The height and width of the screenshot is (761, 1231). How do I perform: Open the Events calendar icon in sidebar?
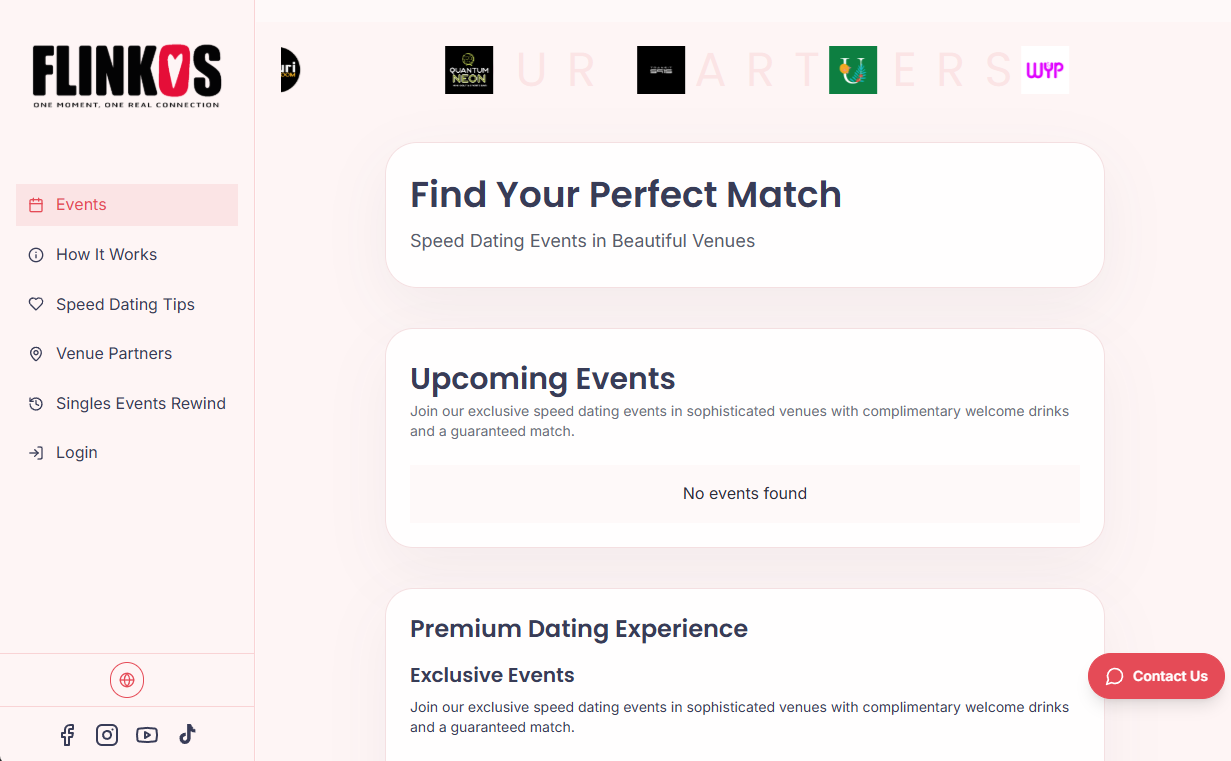click(35, 204)
